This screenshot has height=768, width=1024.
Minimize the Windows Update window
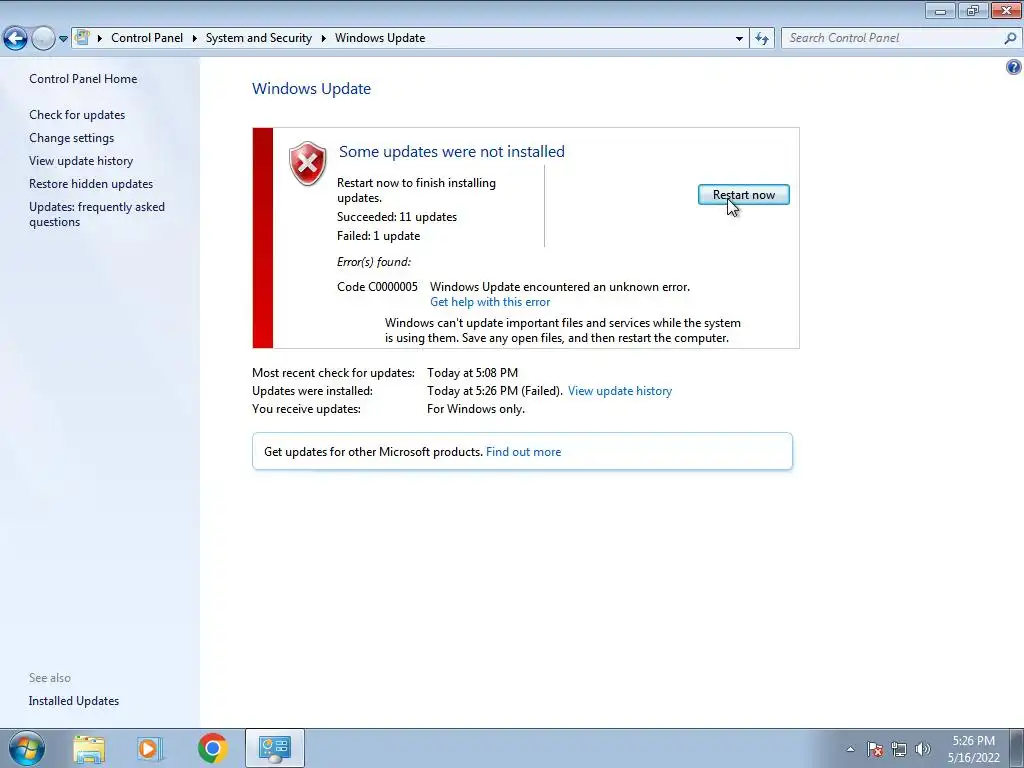tap(940, 10)
